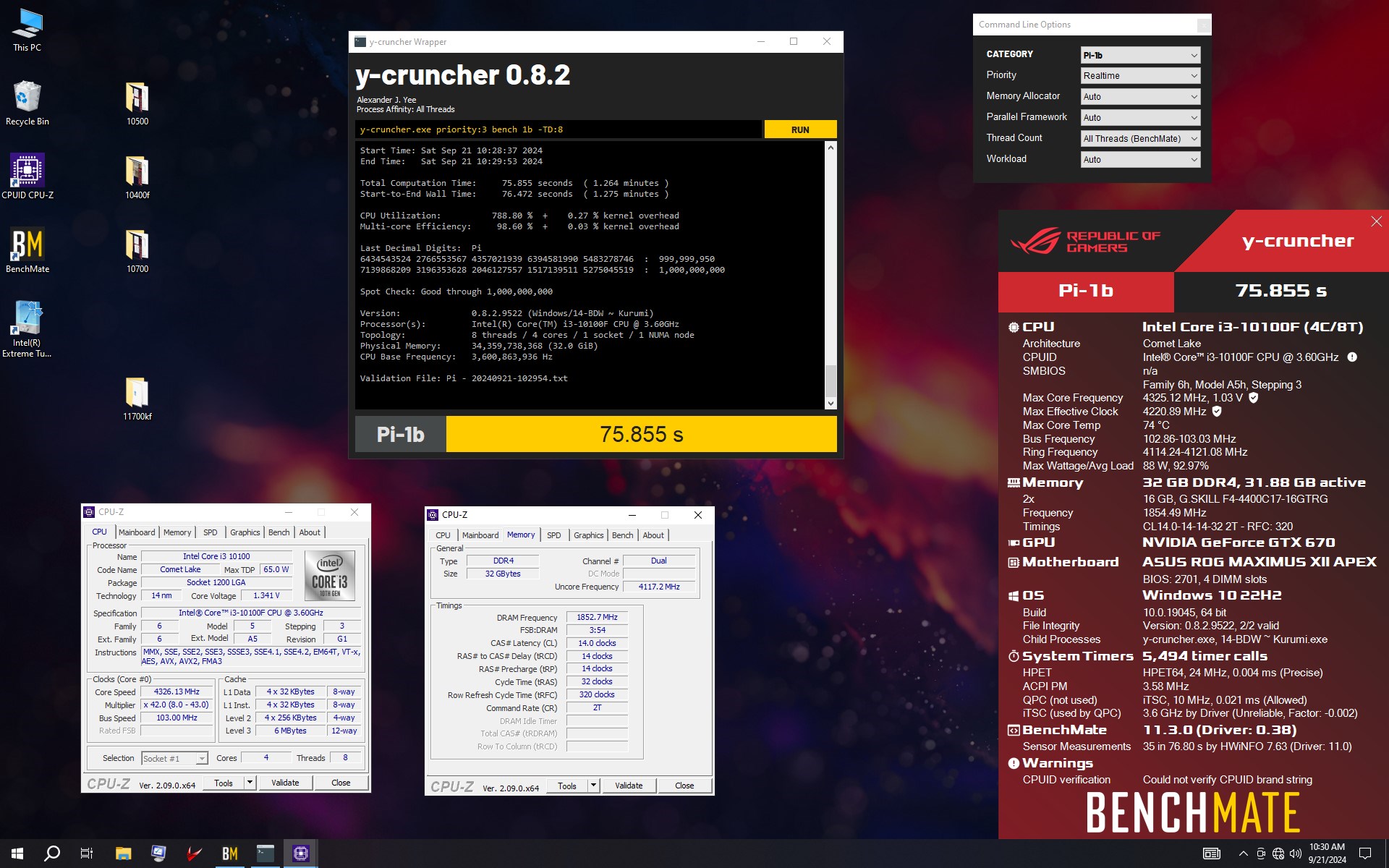
Task: Open Intel Extreme Tuning desktop shortcut
Action: pyautogui.click(x=27, y=329)
